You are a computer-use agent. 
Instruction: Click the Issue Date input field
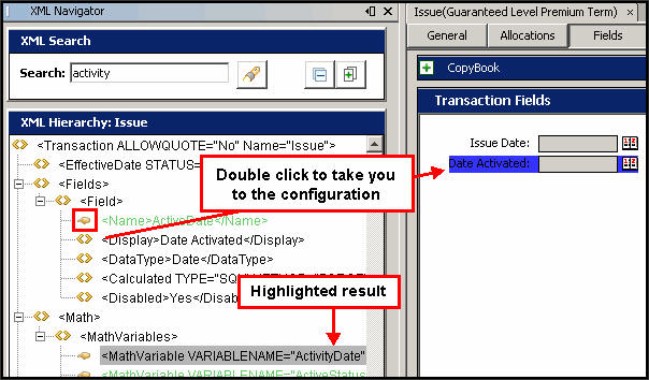click(577, 144)
